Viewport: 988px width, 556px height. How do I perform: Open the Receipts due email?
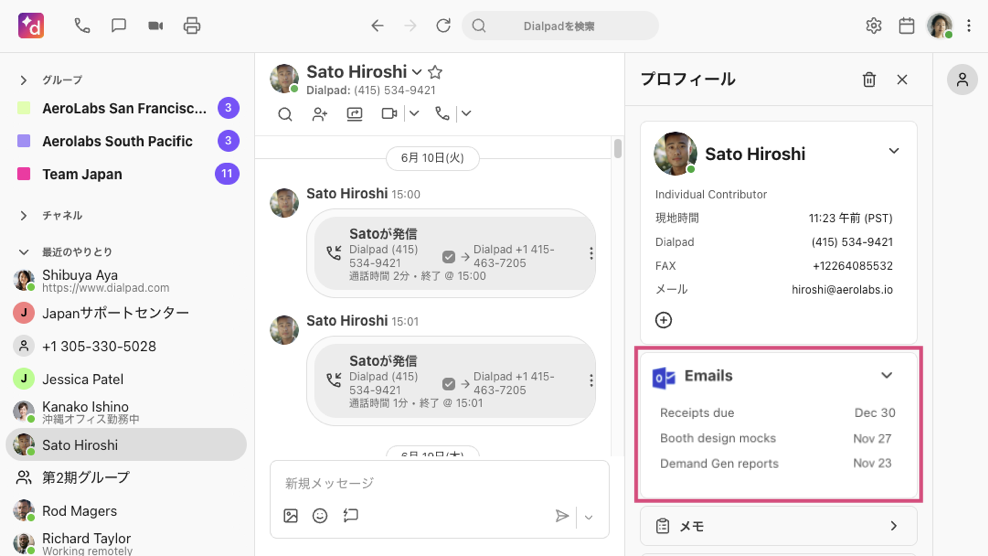point(697,413)
